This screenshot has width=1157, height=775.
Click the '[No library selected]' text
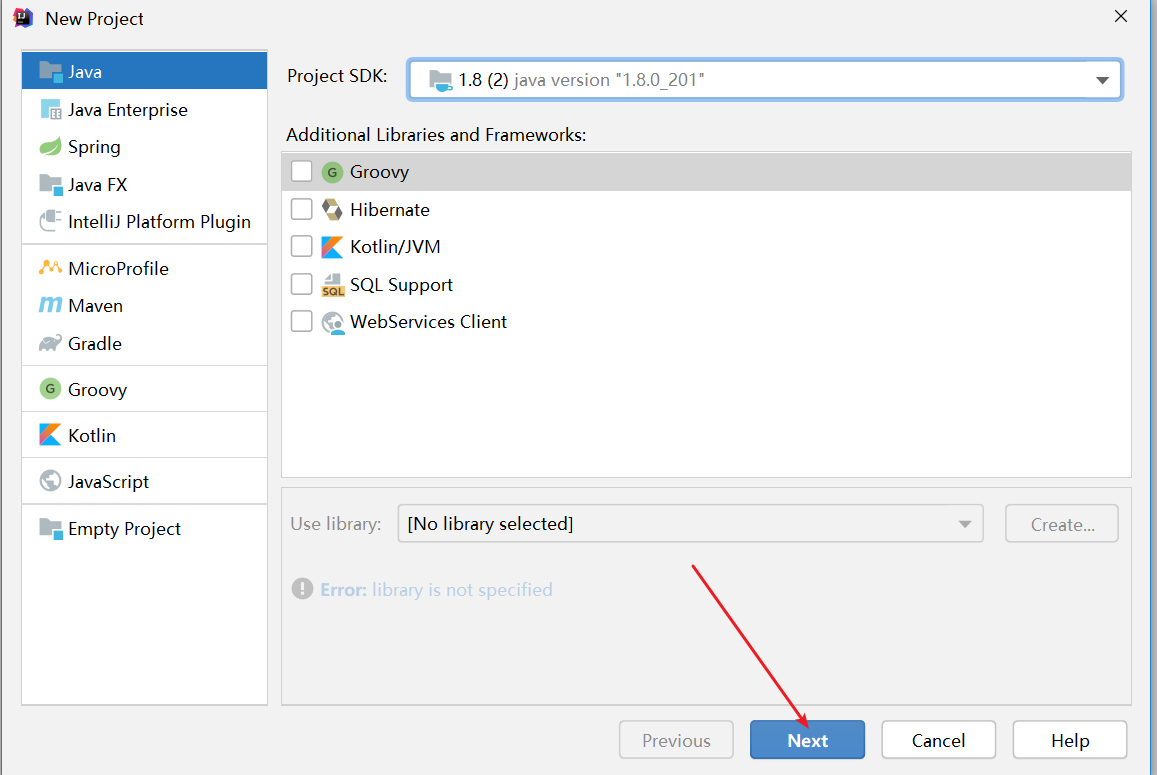click(x=490, y=523)
